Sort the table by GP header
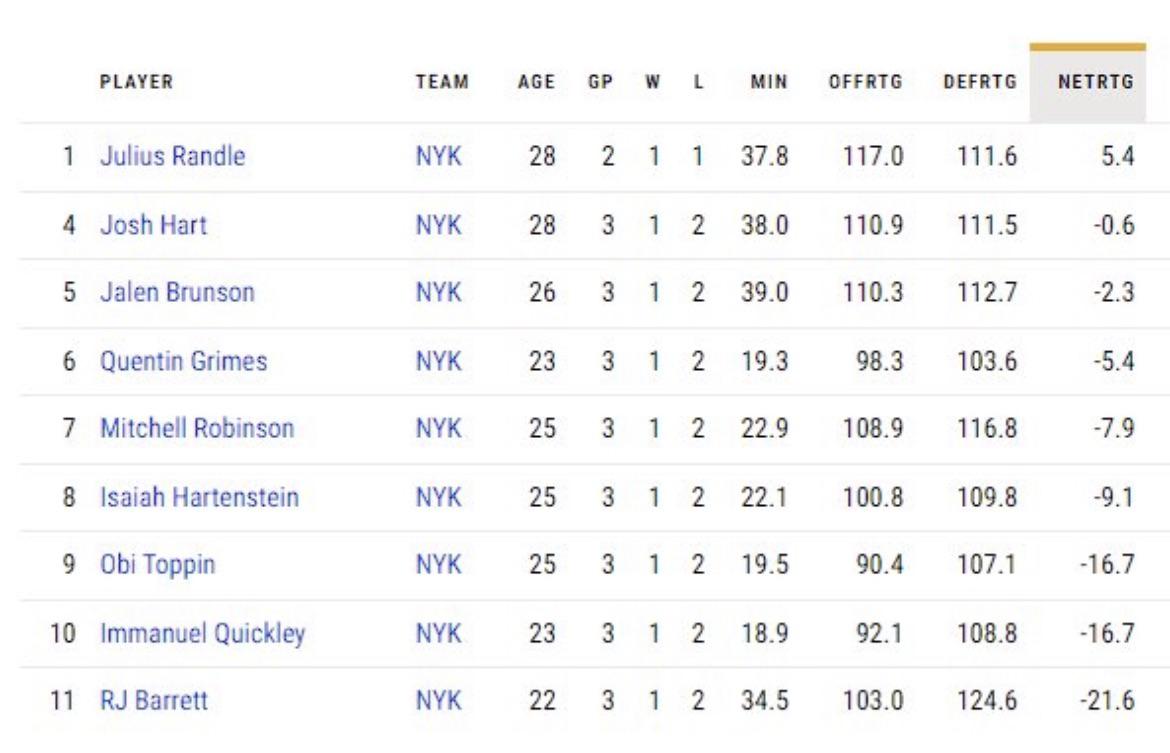This screenshot has width=1170, height=753. click(600, 84)
